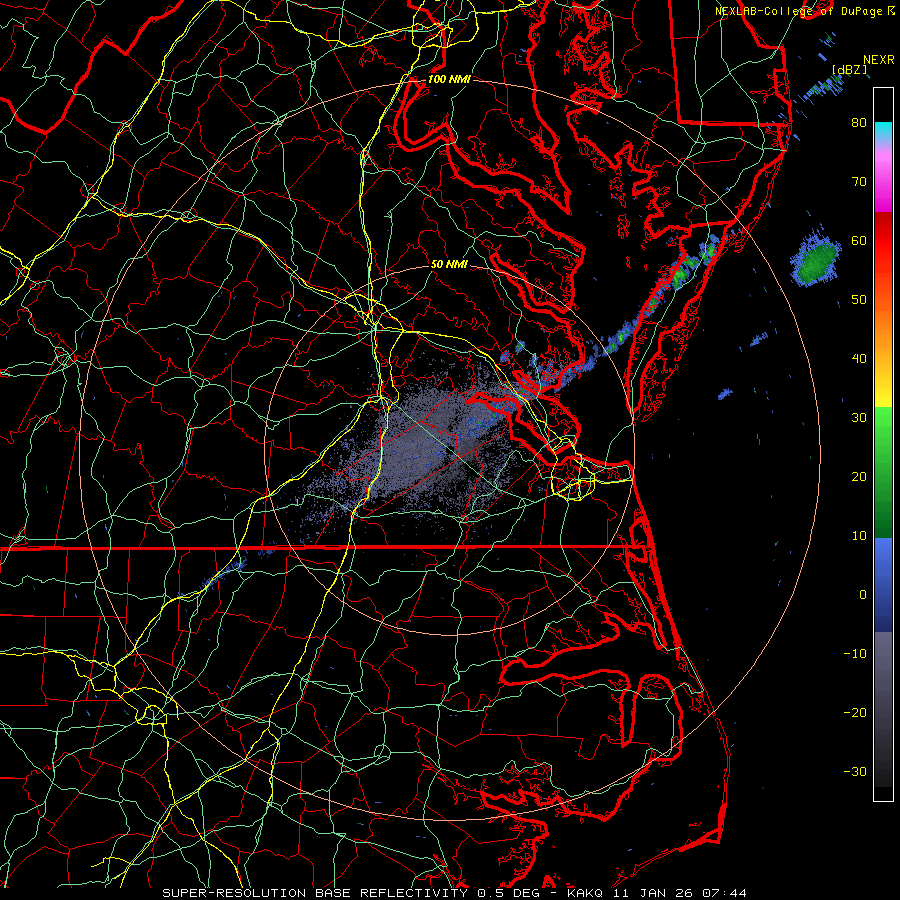Click the green offshore echo blob outside the 100 NMI ring
This screenshot has height=900, width=900.
pos(816,263)
